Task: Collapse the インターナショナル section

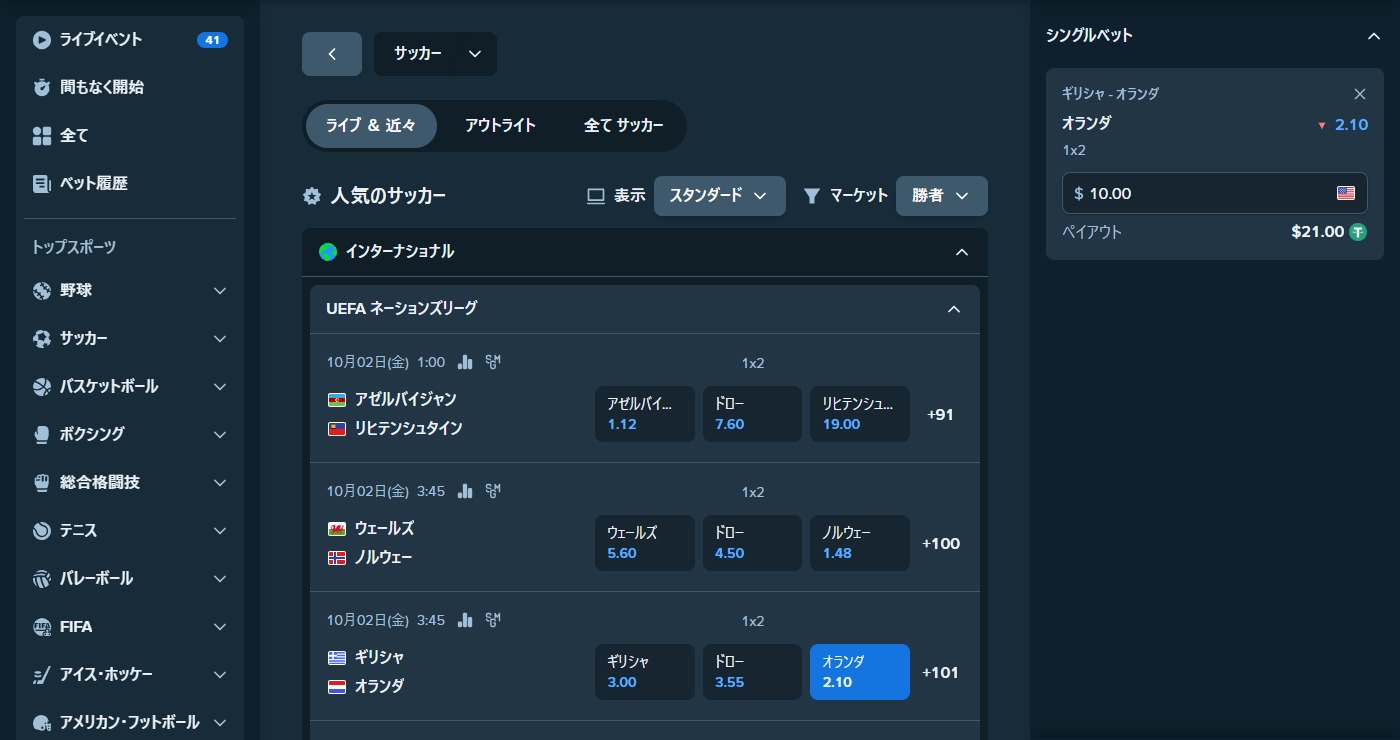Action: [x=962, y=252]
